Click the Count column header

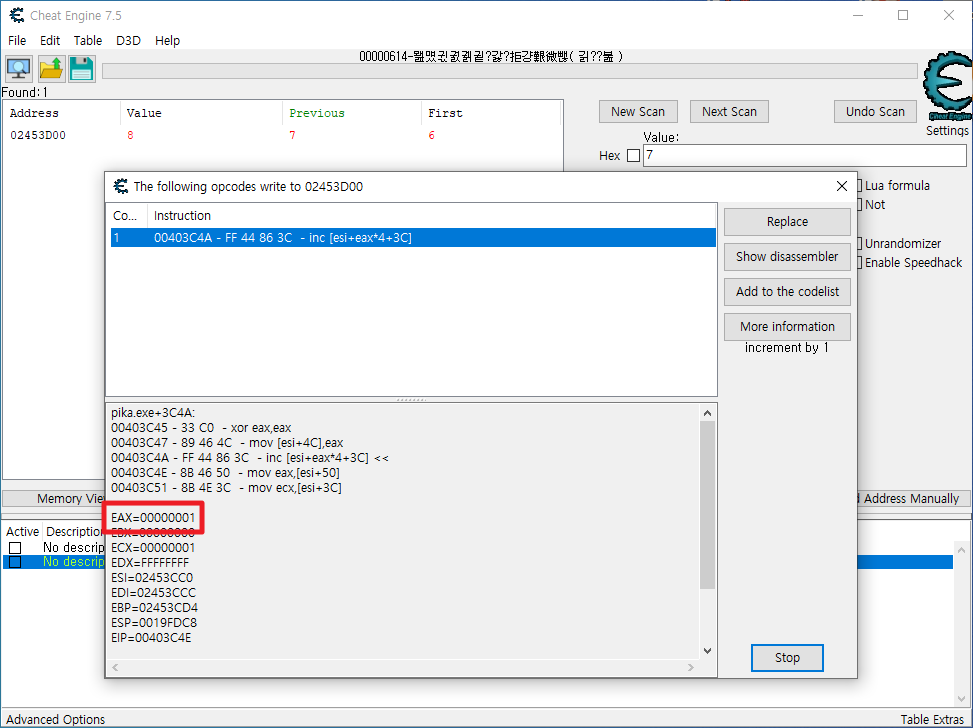click(x=127, y=215)
